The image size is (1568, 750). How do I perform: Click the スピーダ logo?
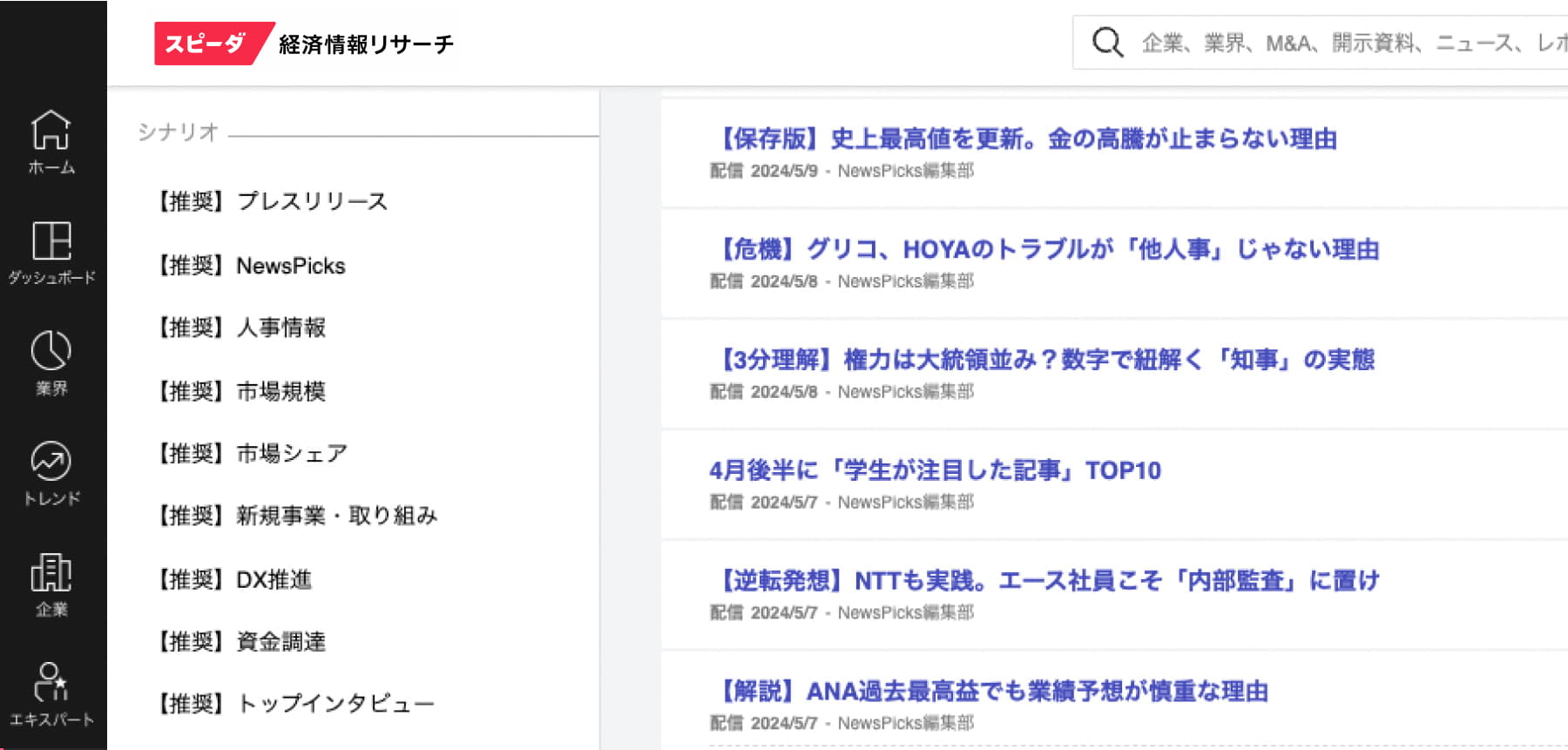click(x=213, y=44)
